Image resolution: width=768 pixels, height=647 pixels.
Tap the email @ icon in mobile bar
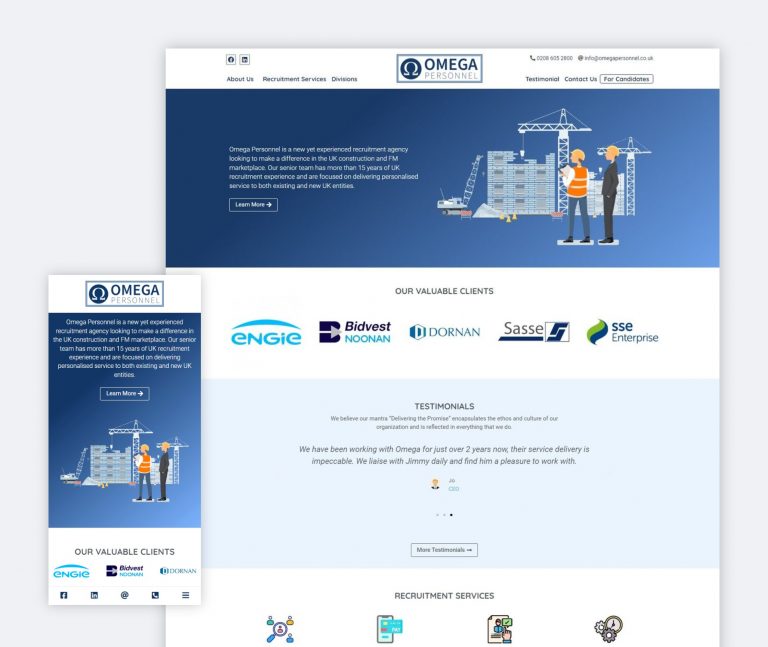(125, 595)
